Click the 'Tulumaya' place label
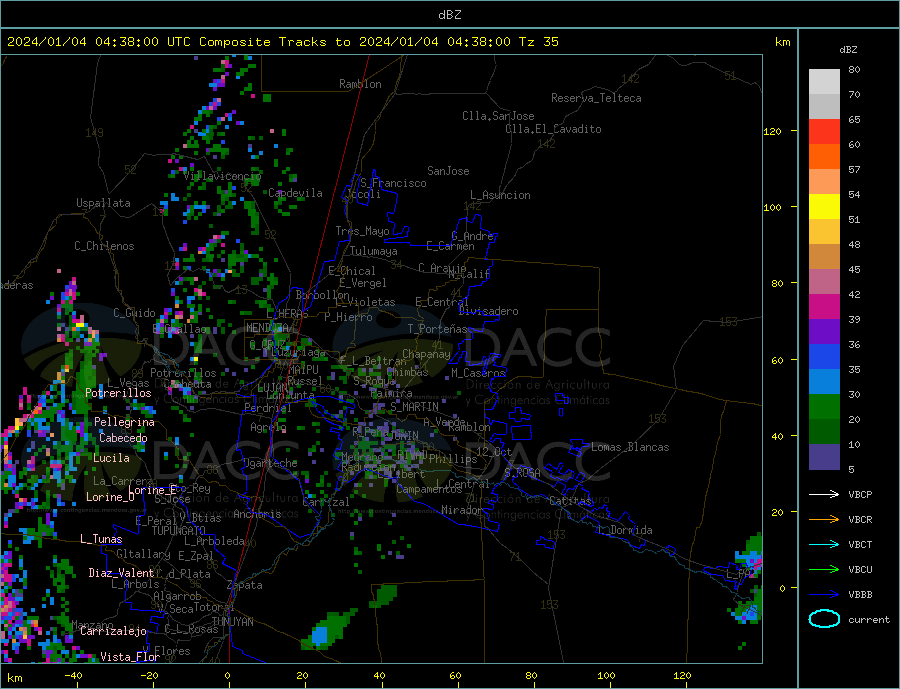 coord(374,251)
